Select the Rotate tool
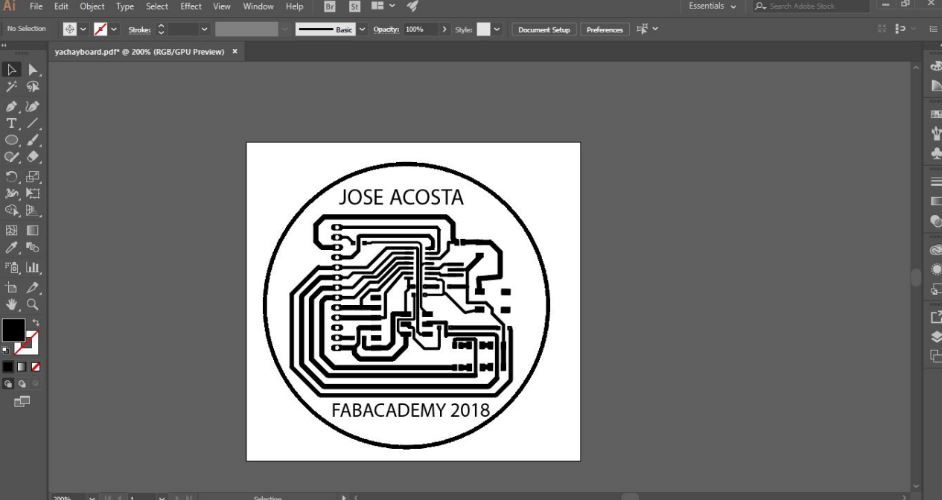The width and height of the screenshot is (942, 500). (x=11, y=176)
